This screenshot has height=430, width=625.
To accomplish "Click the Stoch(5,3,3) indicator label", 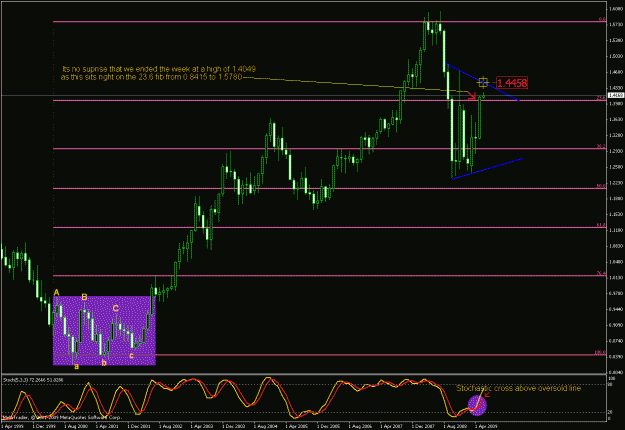I will click(x=33, y=380).
